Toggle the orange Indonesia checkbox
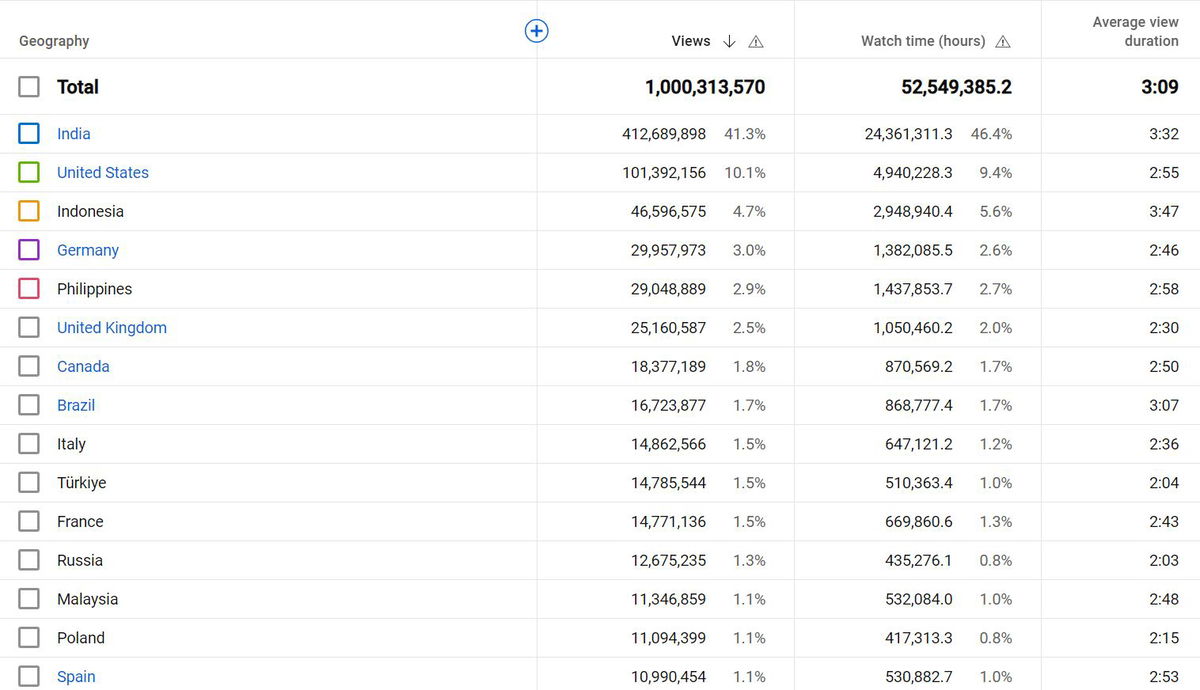Image resolution: width=1200 pixels, height=690 pixels. click(29, 211)
